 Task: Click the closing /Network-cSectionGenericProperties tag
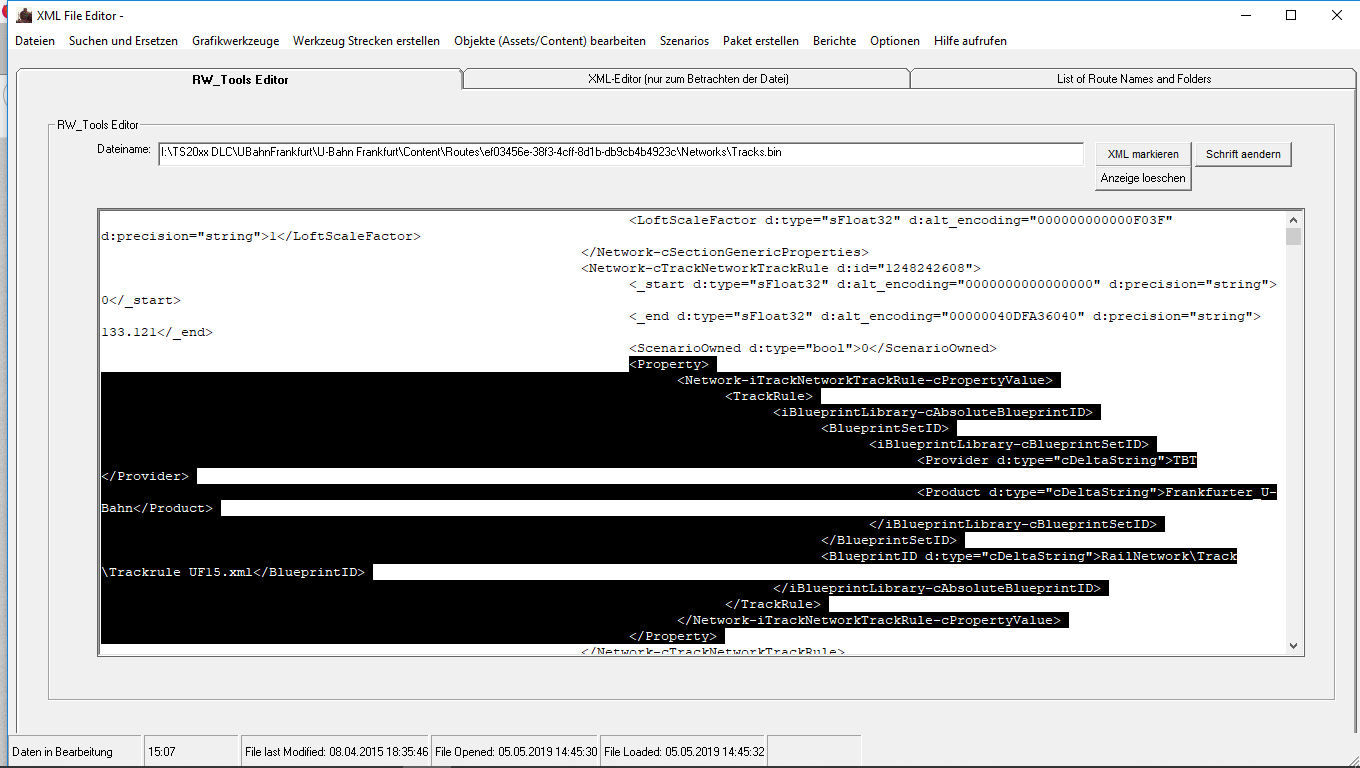725,252
